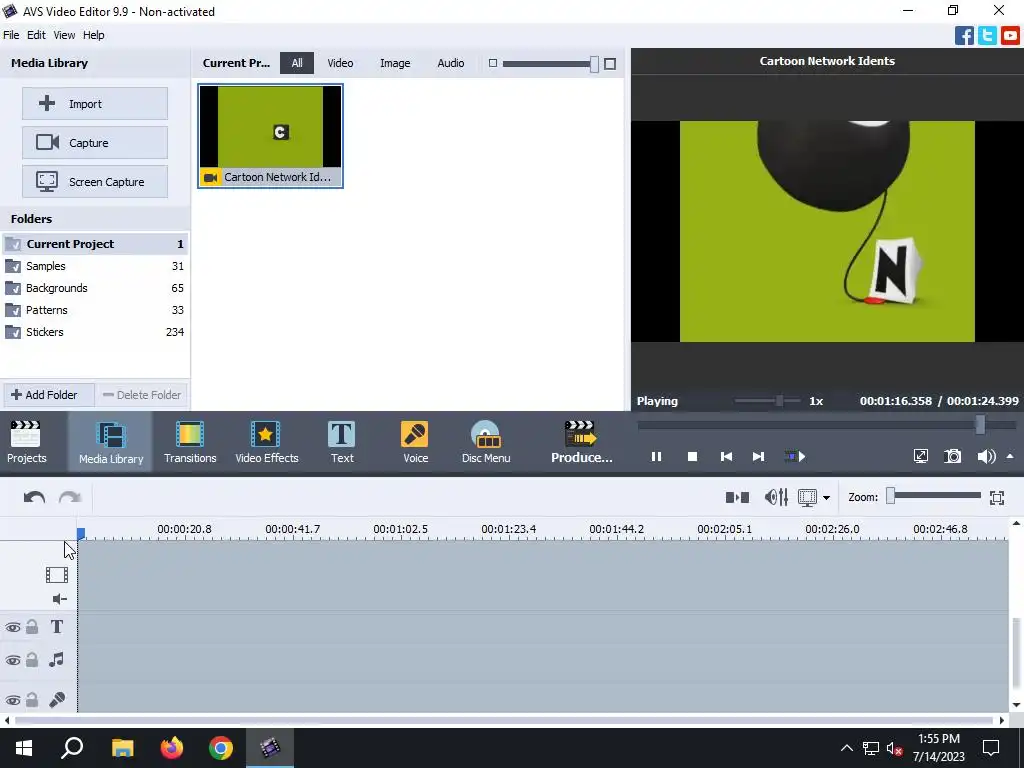The height and width of the screenshot is (768, 1024).
Task: Open the Video Effects panel
Action: click(266, 442)
